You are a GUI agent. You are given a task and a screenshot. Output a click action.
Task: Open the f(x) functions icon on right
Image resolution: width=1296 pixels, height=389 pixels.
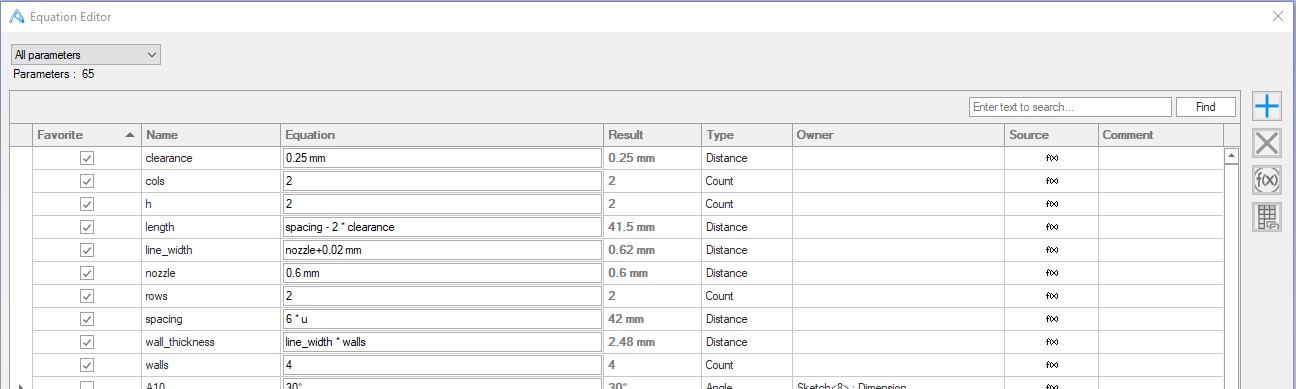pyautogui.click(x=1267, y=180)
